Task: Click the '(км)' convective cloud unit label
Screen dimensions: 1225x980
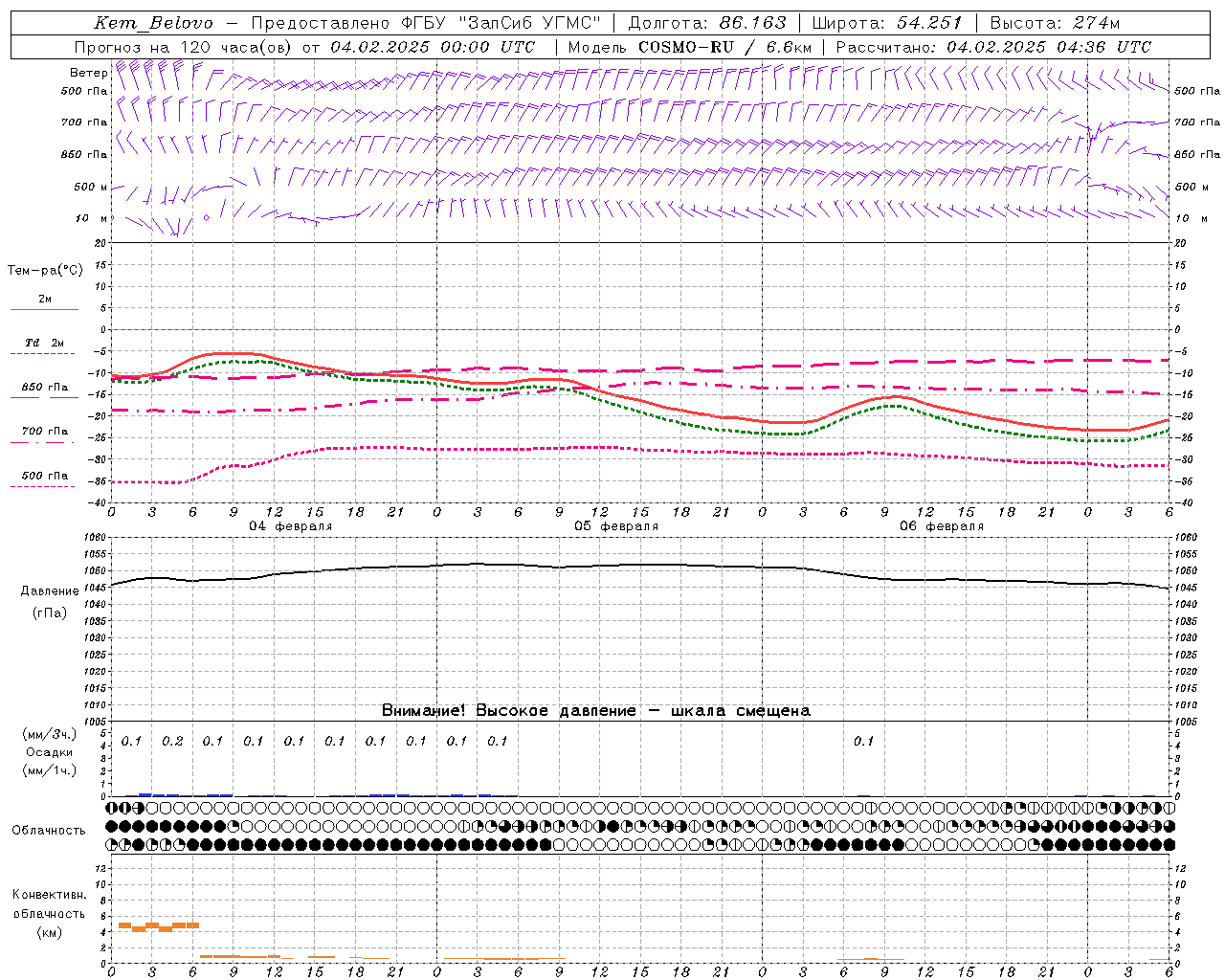Action: [50, 932]
